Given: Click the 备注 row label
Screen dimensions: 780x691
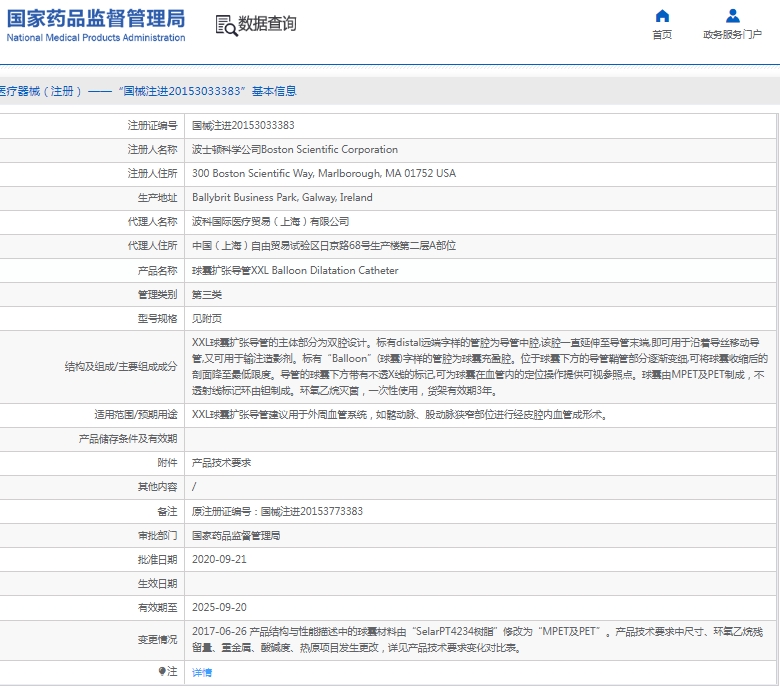Looking at the screenshot, I should [x=167, y=511].
